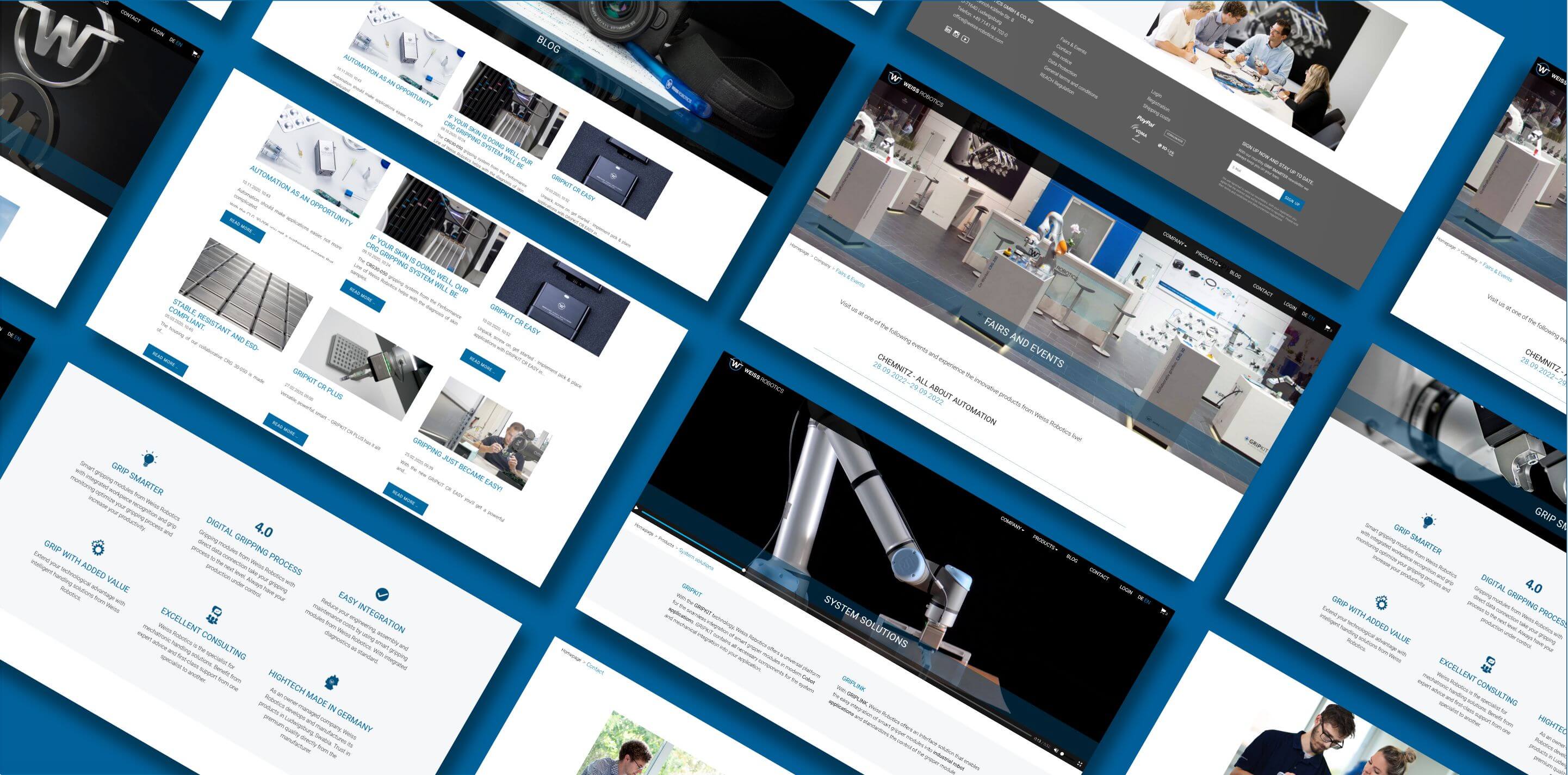This screenshot has width=1568, height=775.
Task: Click the 4.0 icon above Digital Gripping Process, left page
Action: pos(264,529)
